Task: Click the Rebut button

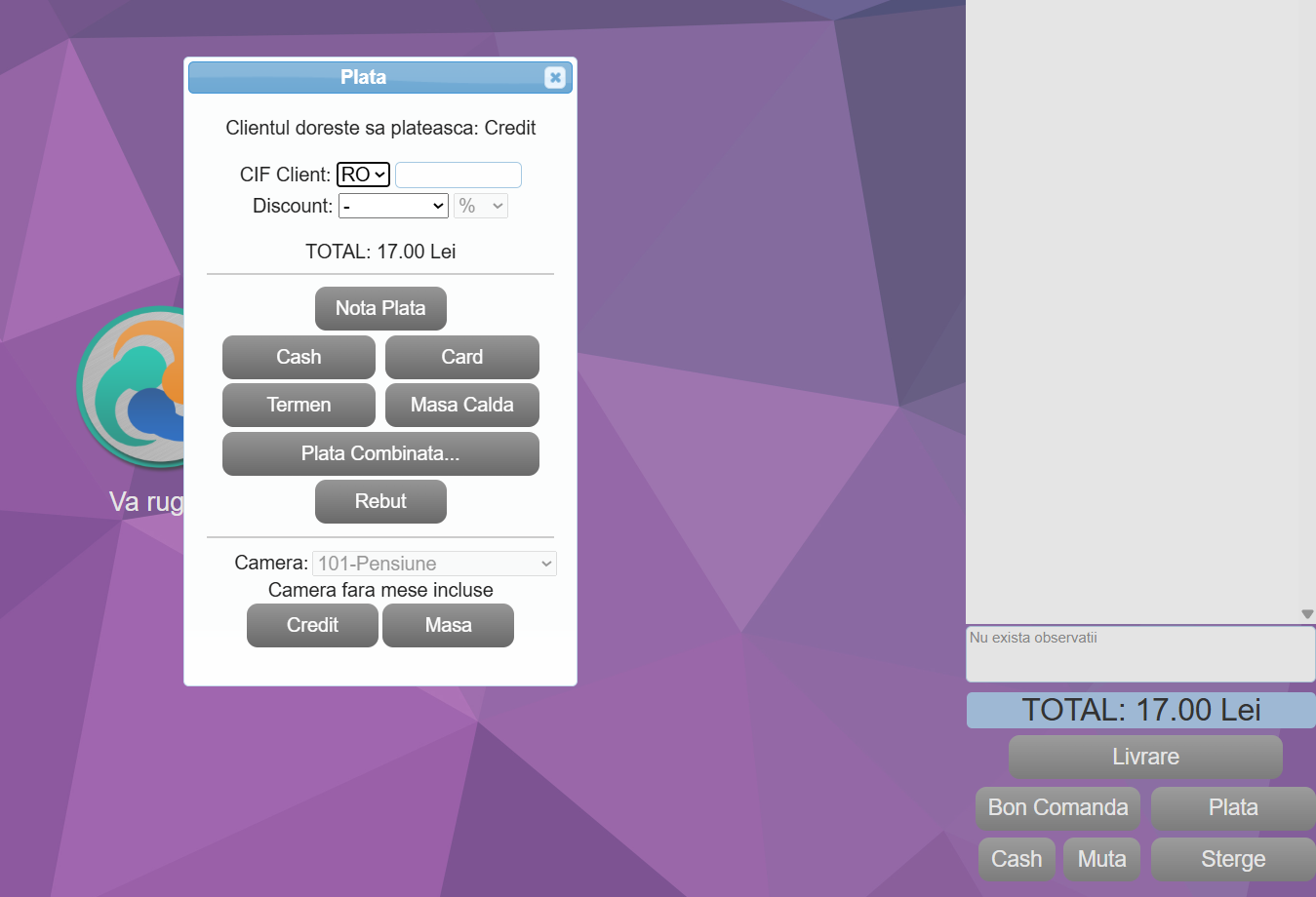Action: 380,501
